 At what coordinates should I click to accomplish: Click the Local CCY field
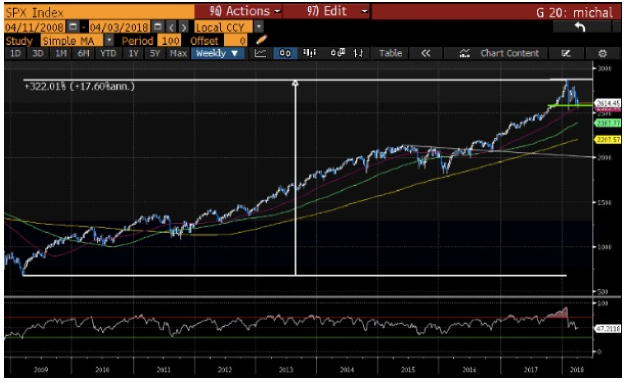coord(223,27)
